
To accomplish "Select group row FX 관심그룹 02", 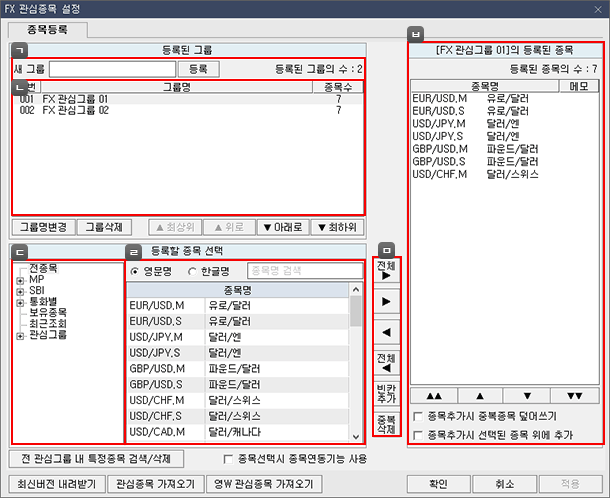I will [x=188, y=110].
